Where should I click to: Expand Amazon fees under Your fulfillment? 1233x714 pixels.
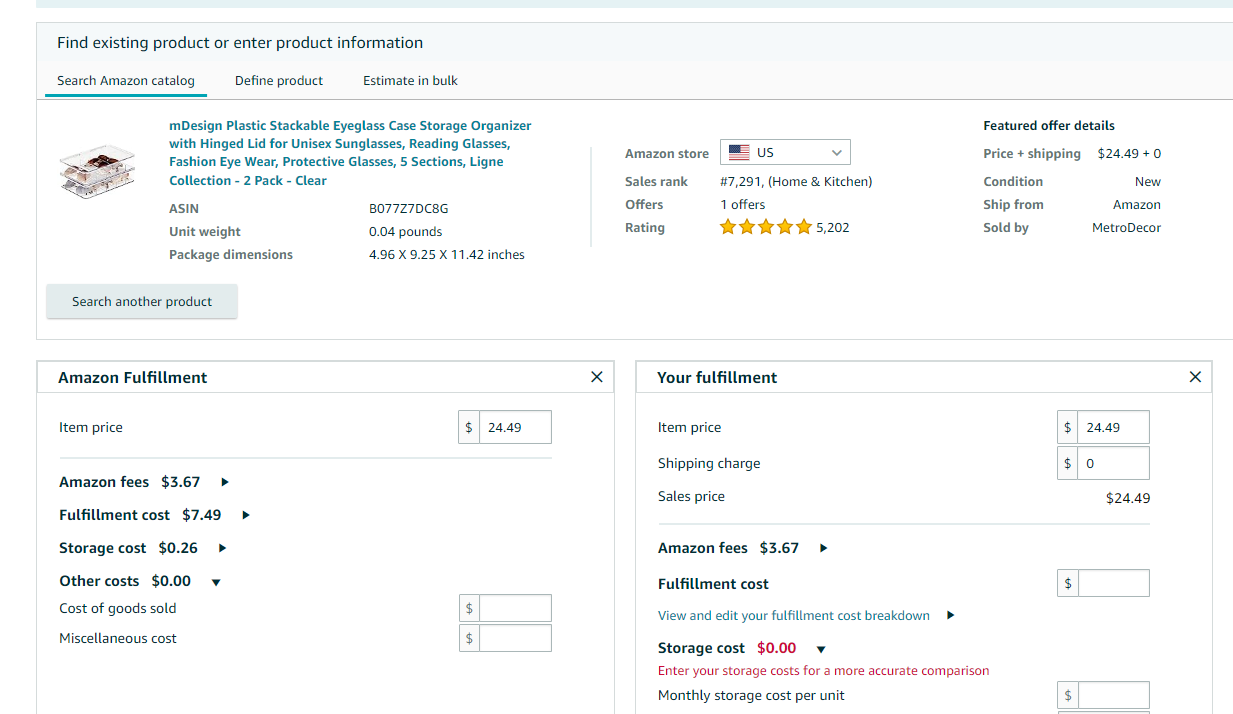tap(823, 548)
